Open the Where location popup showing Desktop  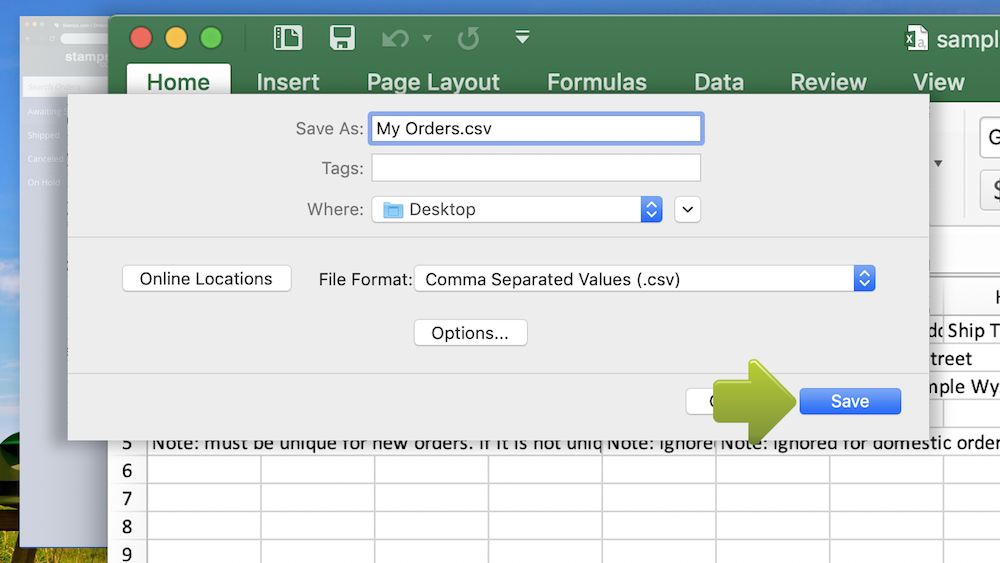pyautogui.click(x=517, y=209)
